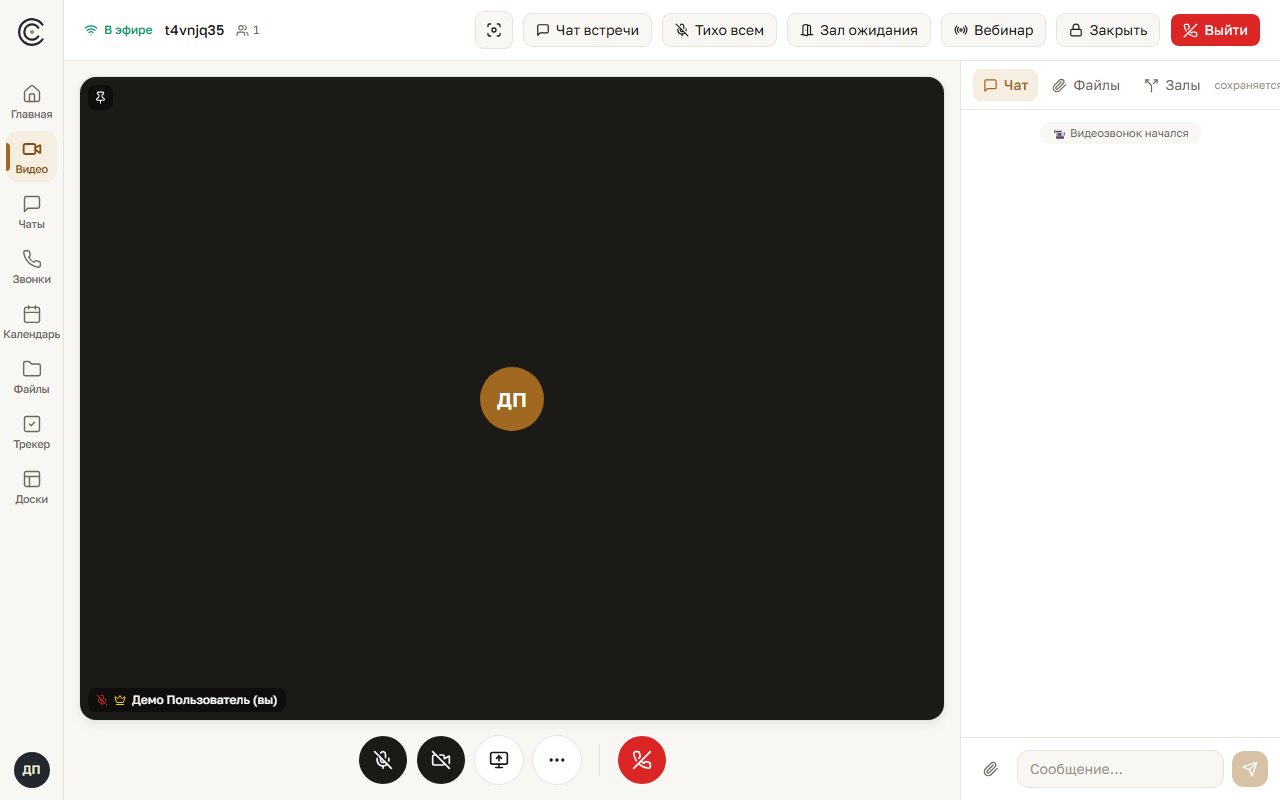The height and width of the screenshot is (800, 1280).
Task: Click the app logo at top left
Action: (32, 32)
